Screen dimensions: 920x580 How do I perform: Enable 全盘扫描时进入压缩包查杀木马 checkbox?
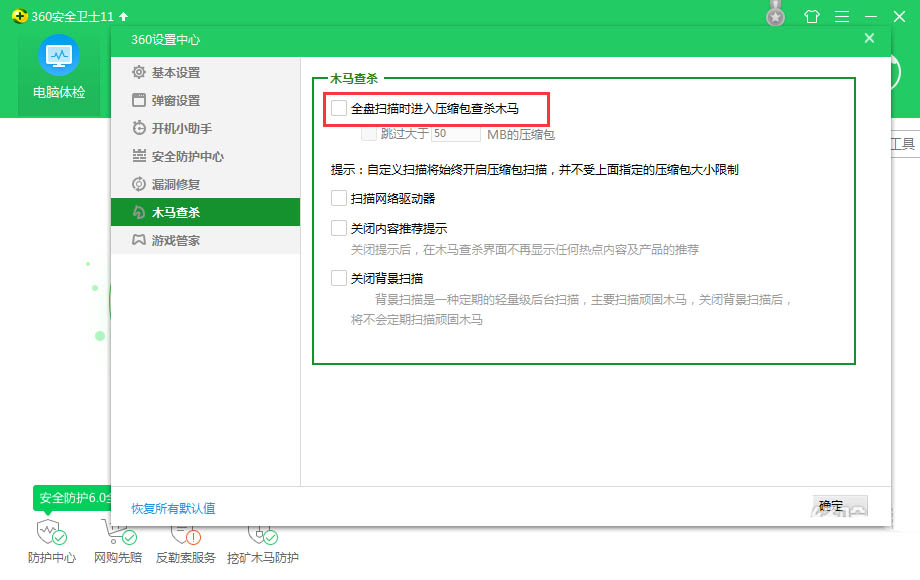pos(340,107)
